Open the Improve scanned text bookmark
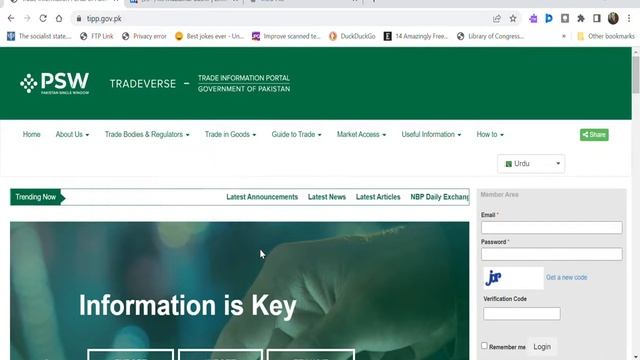Image resolution: width=640 pixels, height=360 pixels. (286, 36)
